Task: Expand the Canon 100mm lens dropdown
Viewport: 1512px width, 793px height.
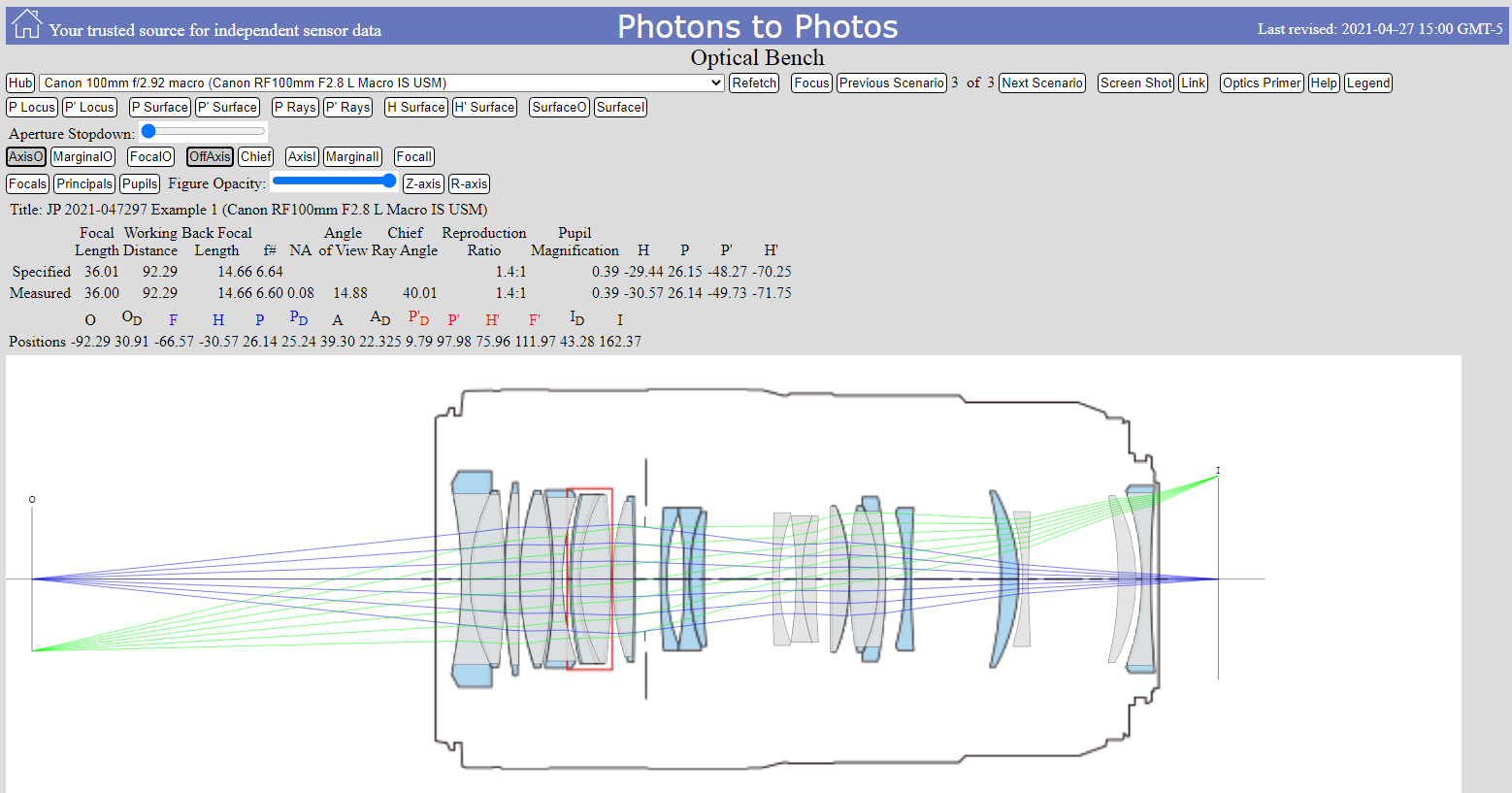Action: pyautogui.click(x=382, y=83)
